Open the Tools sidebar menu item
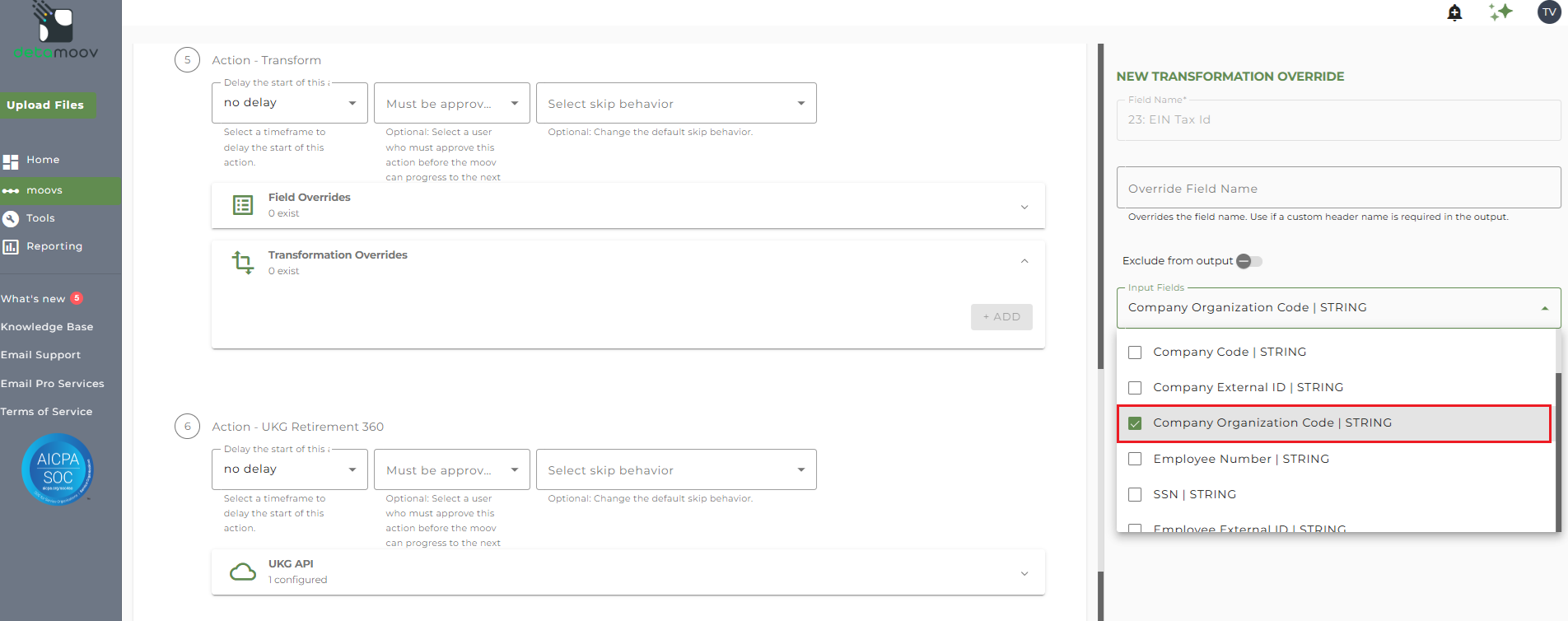The width and height of the screenshot is (1568, 621). pos(40,218)
